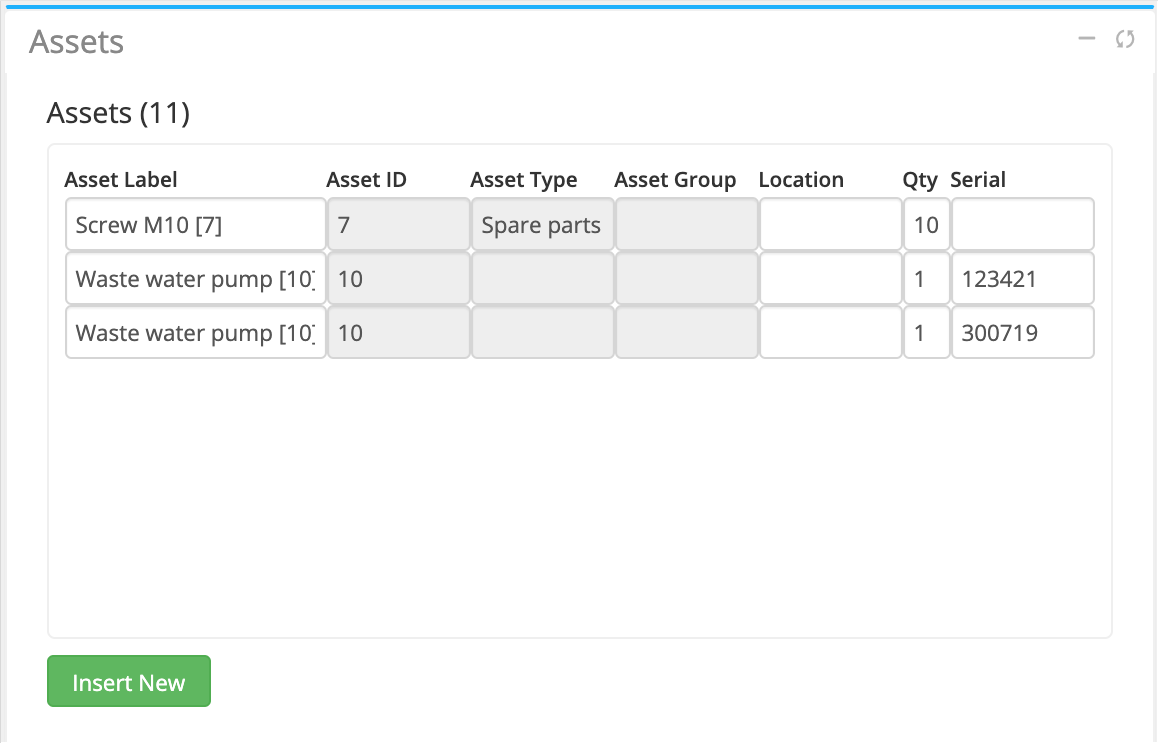Refresh the Assets panel
Viewport: 1158px width, 743px height.
coord(1125,39)
